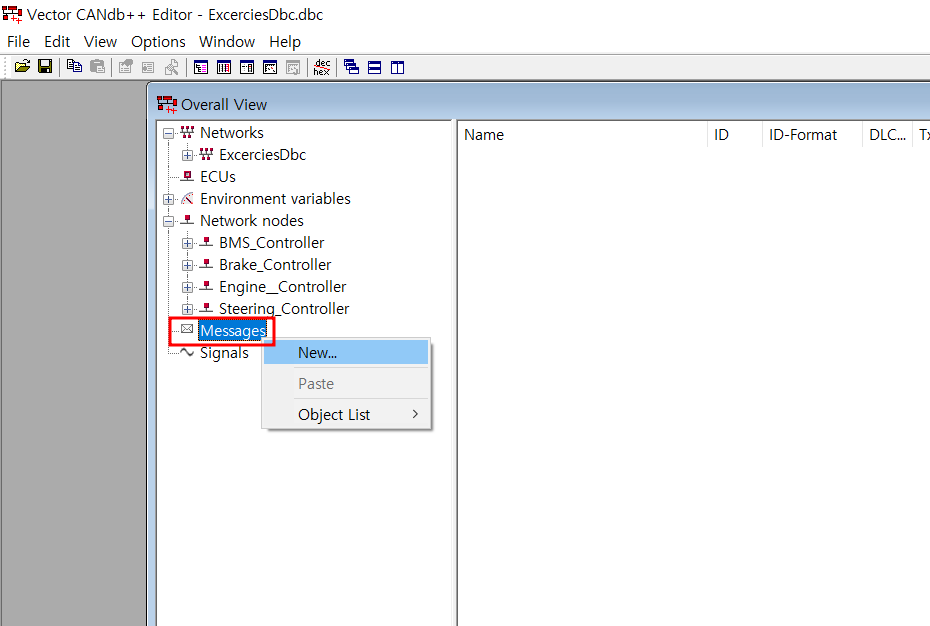Viewport: 930px width, 626px height.
Task: Select the Steering_Controller tree item
Action: [284, 309]
